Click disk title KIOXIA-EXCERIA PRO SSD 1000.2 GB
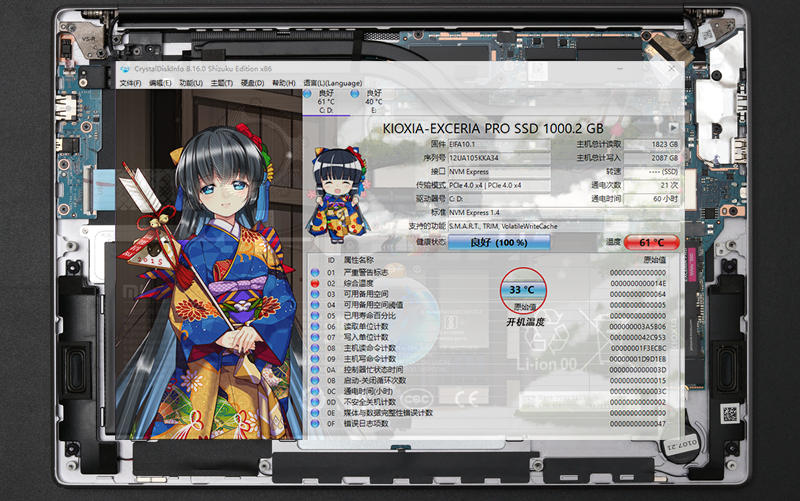 click(x=493, y=129)
